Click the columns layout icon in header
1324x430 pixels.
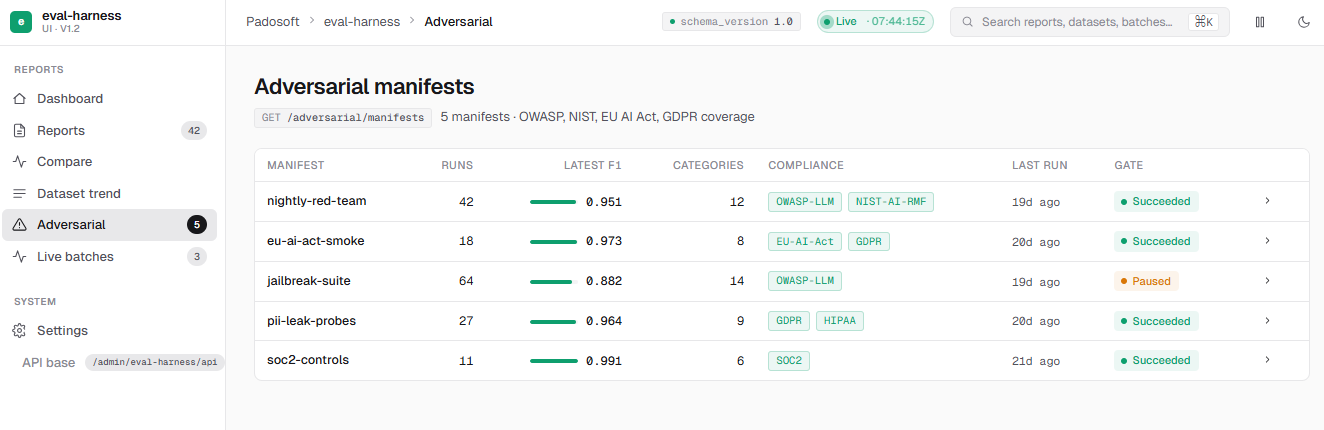point(1260,22)
